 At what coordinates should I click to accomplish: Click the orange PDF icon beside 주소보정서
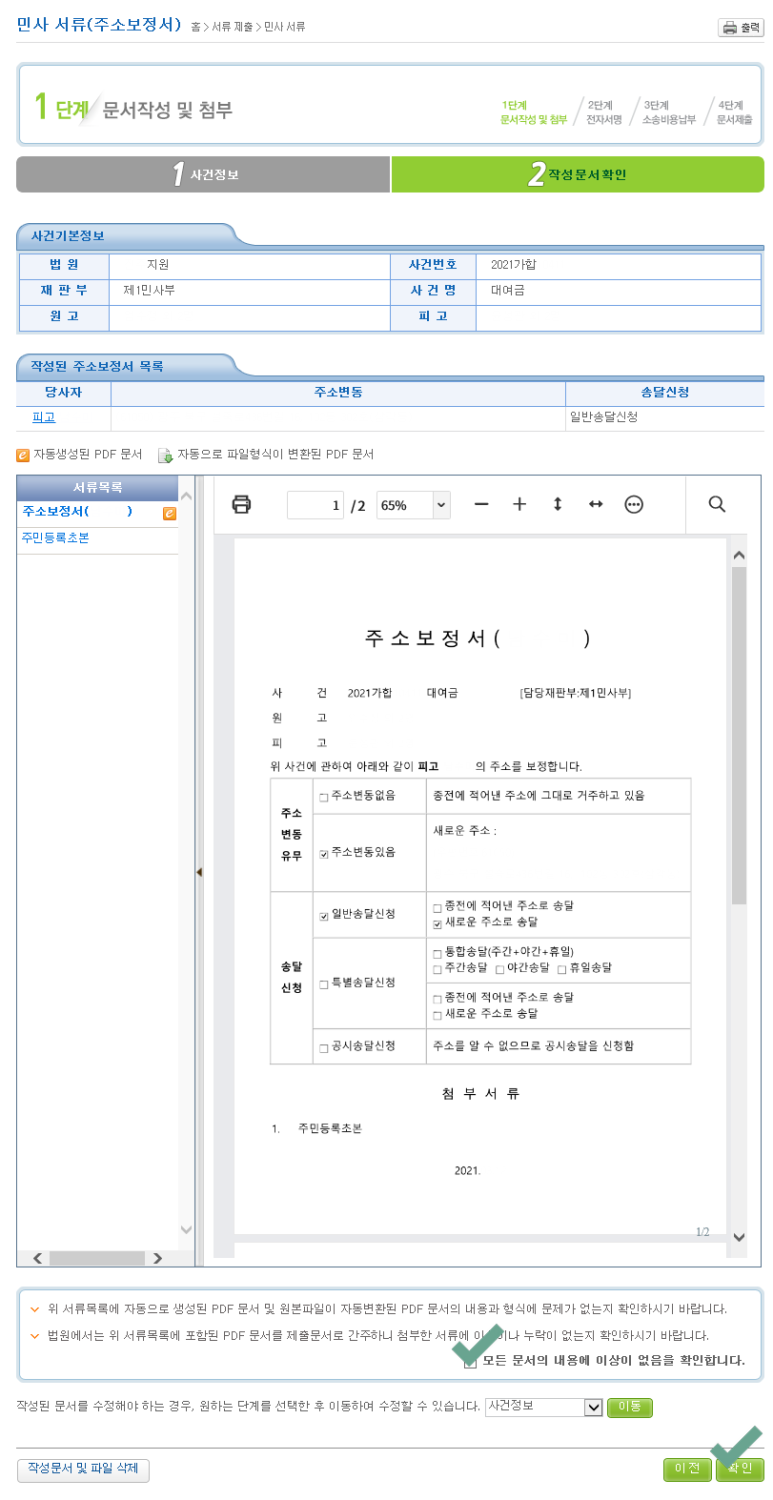click(170, 513)
